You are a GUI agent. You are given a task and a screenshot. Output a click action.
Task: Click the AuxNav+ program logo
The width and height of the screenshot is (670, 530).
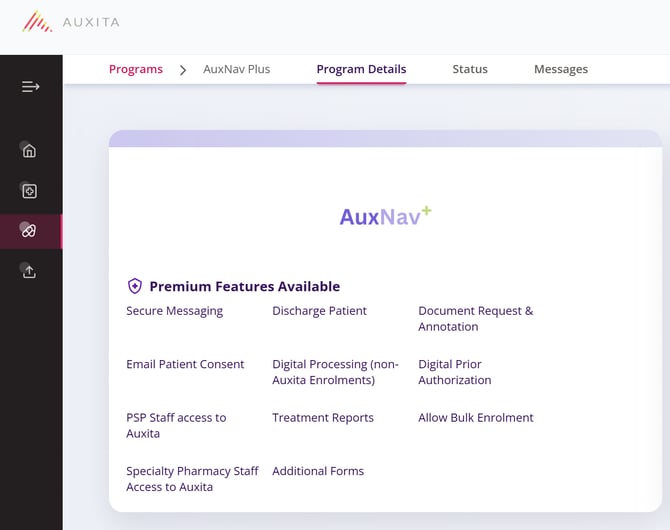click(x=385, y=216)
